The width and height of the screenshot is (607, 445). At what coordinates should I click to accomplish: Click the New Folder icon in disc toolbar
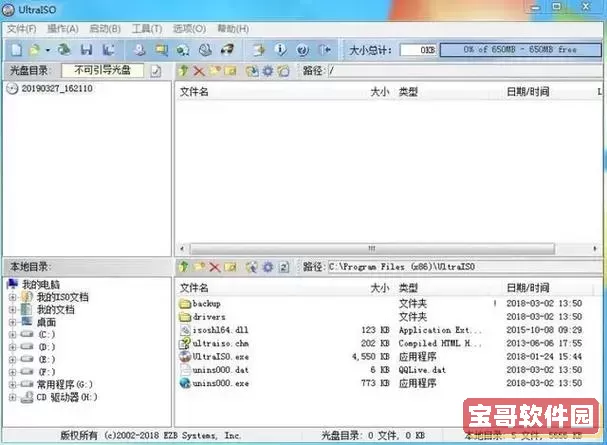[x=214, y=71]
